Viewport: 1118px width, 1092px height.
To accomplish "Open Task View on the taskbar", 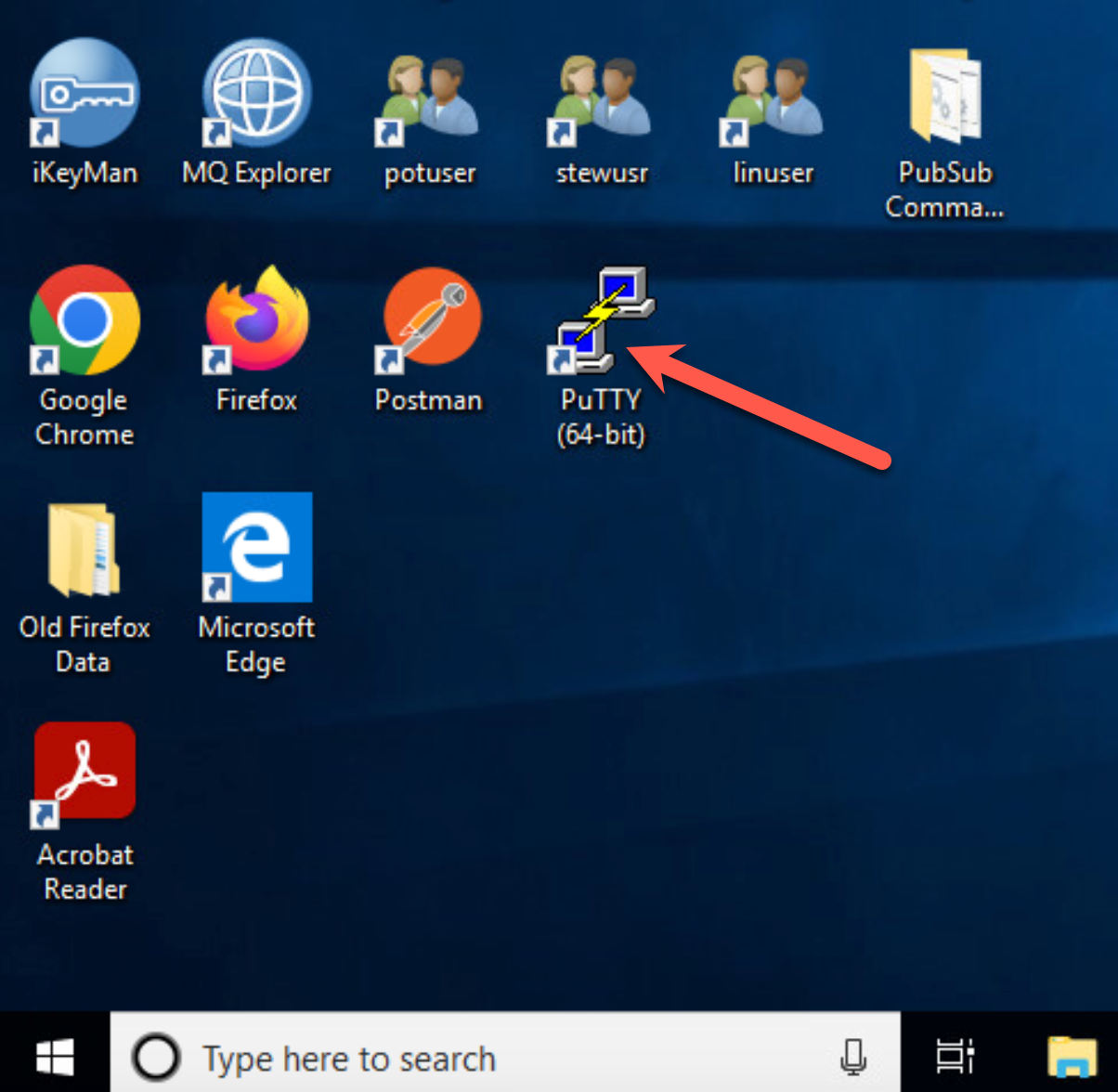I will coord(955,1057).
